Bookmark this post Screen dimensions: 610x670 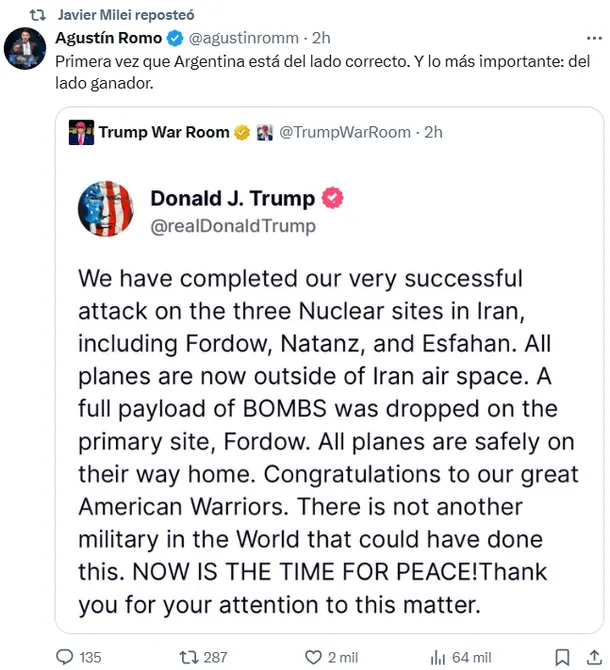point(563,657)
